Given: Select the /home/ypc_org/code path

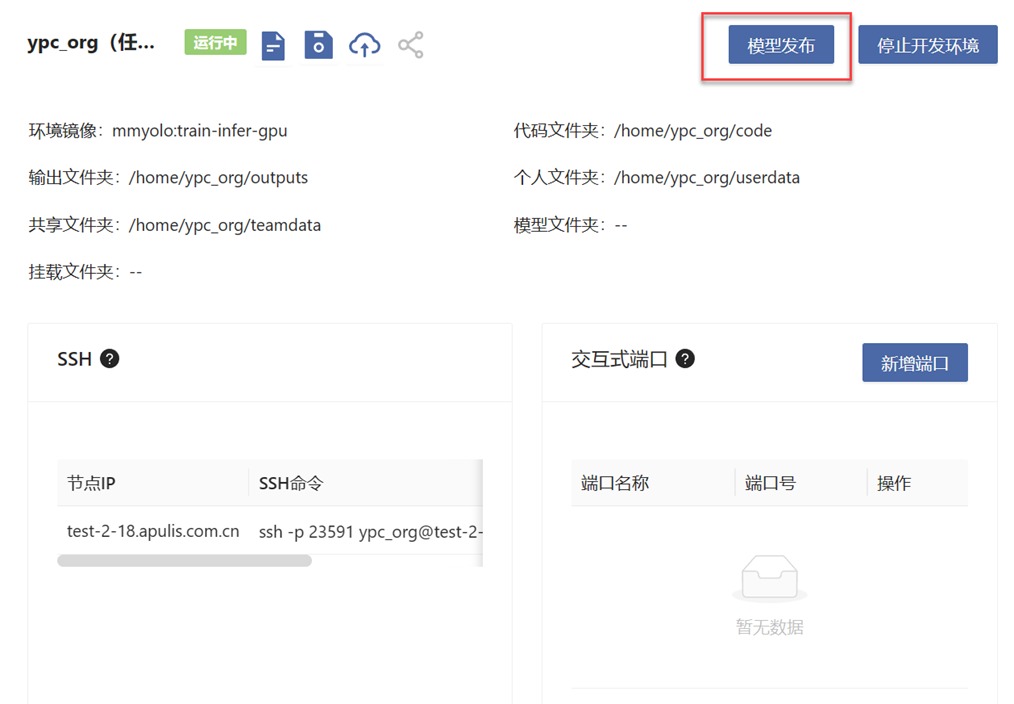Looking at the screenshot, I should click(693, 131).
